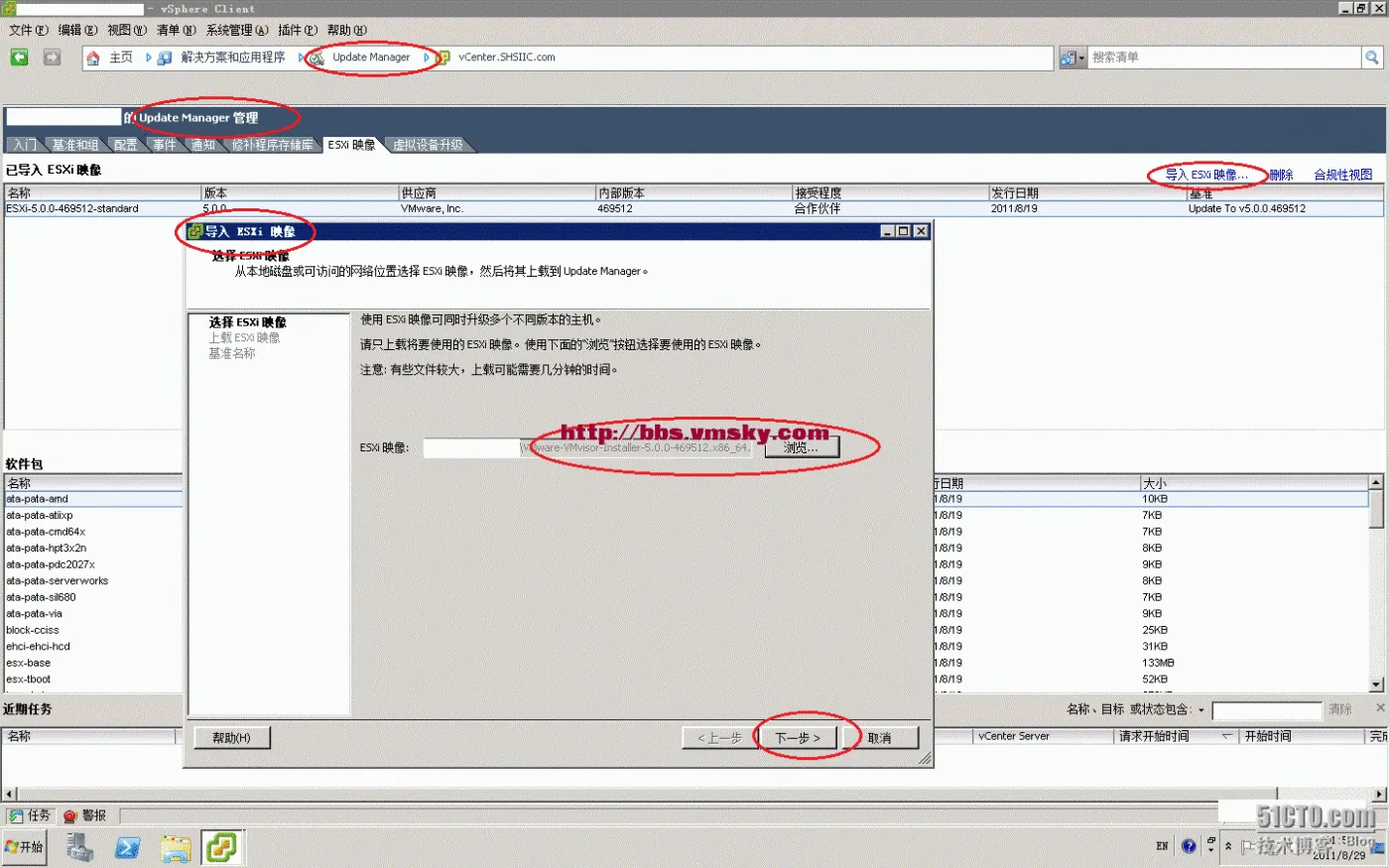Image resolution: width=1389 pixels, height=868 pixels.
Task: Select the ESXi-5.0.0-469512-standard row
Action: point(694,208)
